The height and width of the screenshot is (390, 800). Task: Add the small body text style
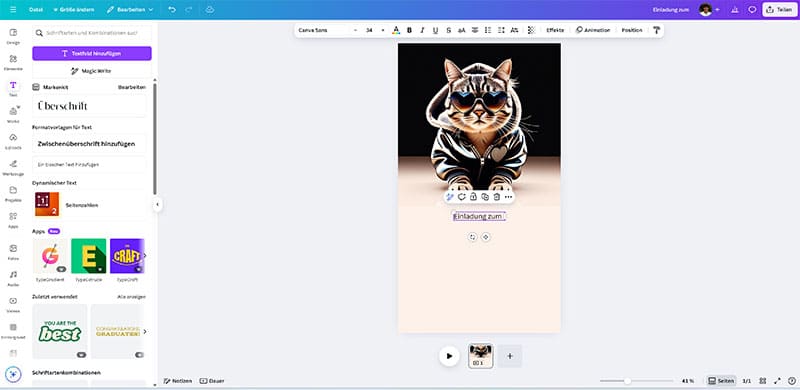(89, 165)
